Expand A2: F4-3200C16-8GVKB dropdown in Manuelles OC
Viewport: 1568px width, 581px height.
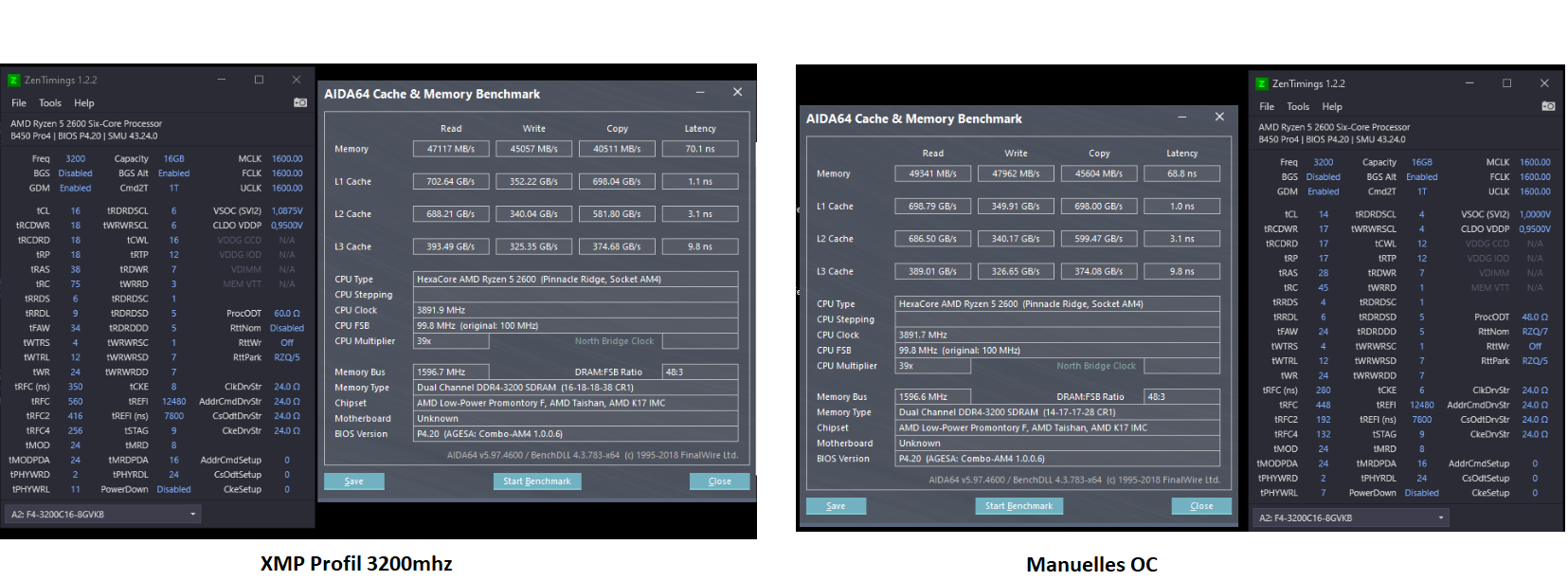(x=1351, y=517)
